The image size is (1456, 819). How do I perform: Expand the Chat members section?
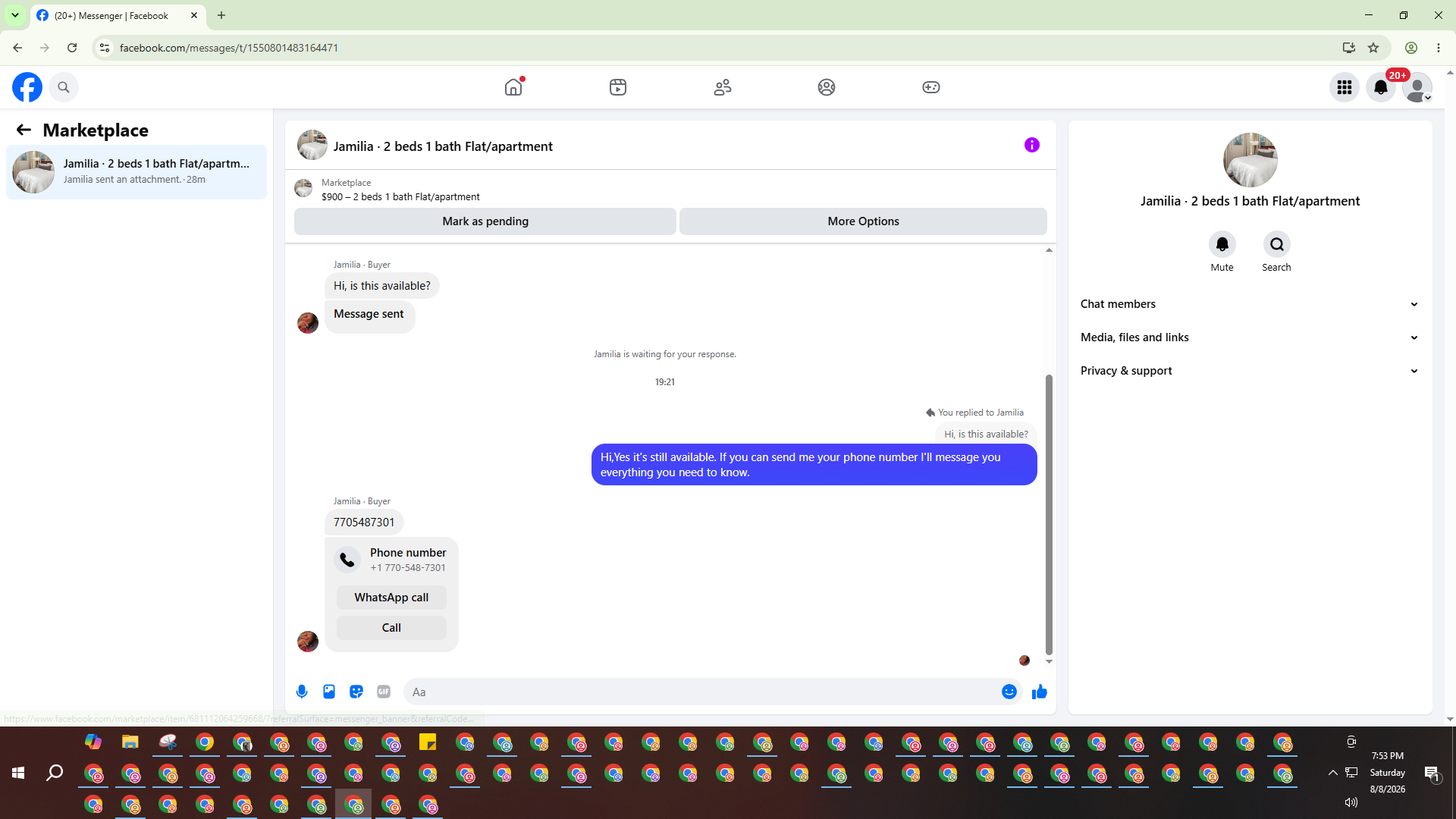1250,304
